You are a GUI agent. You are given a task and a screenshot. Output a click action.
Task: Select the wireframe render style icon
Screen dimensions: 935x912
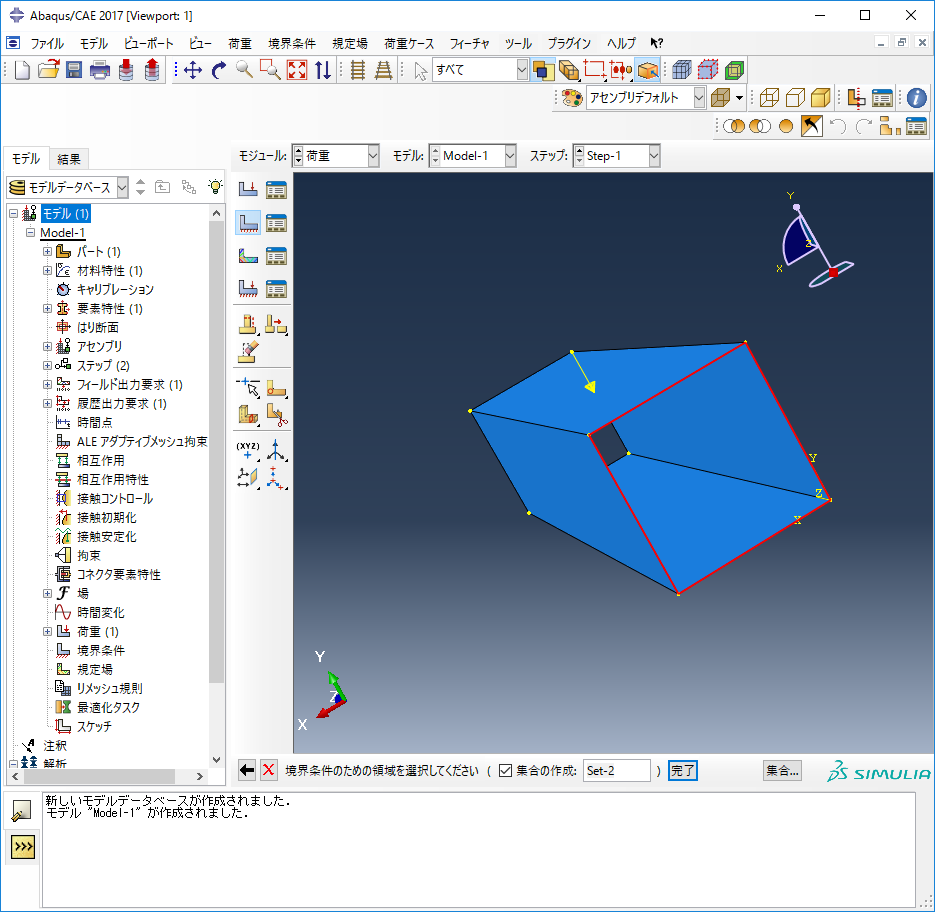coord(769,98)
